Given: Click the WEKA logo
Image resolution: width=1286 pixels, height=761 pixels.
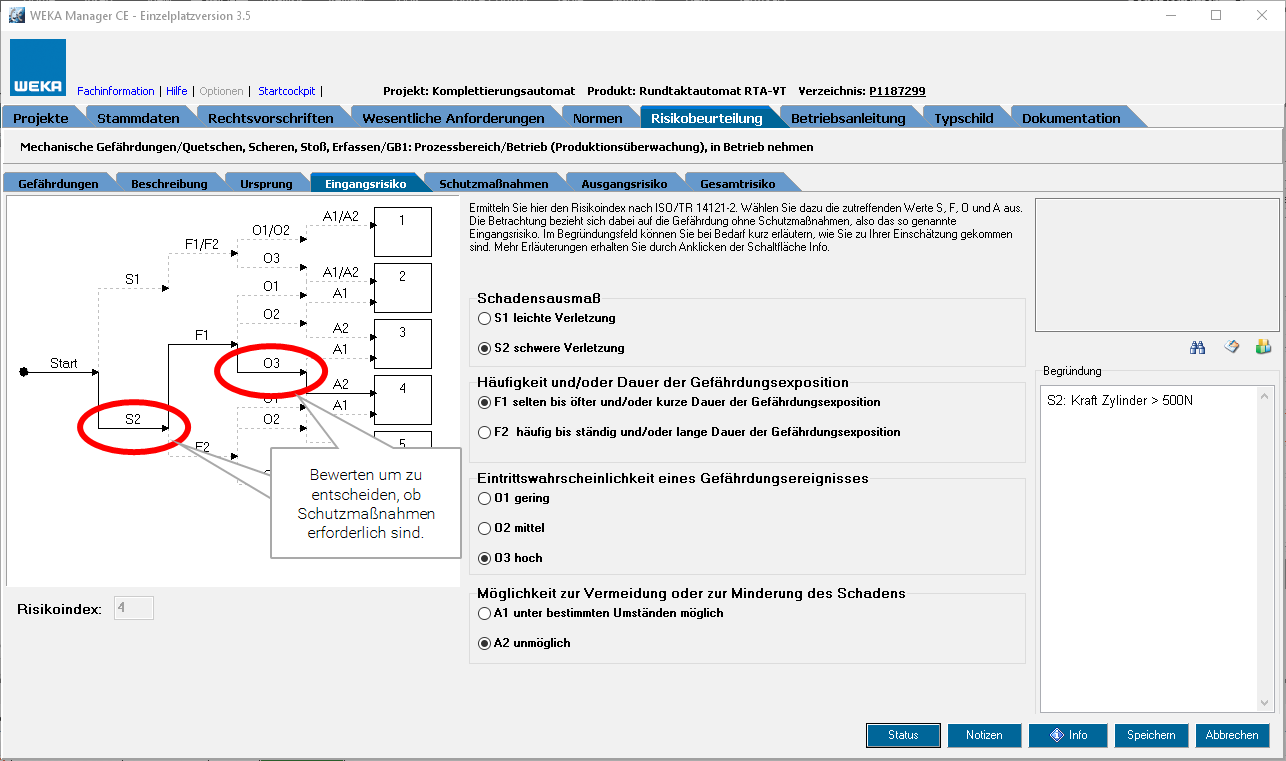Looking at the screenshot, I should coord(38,68).
